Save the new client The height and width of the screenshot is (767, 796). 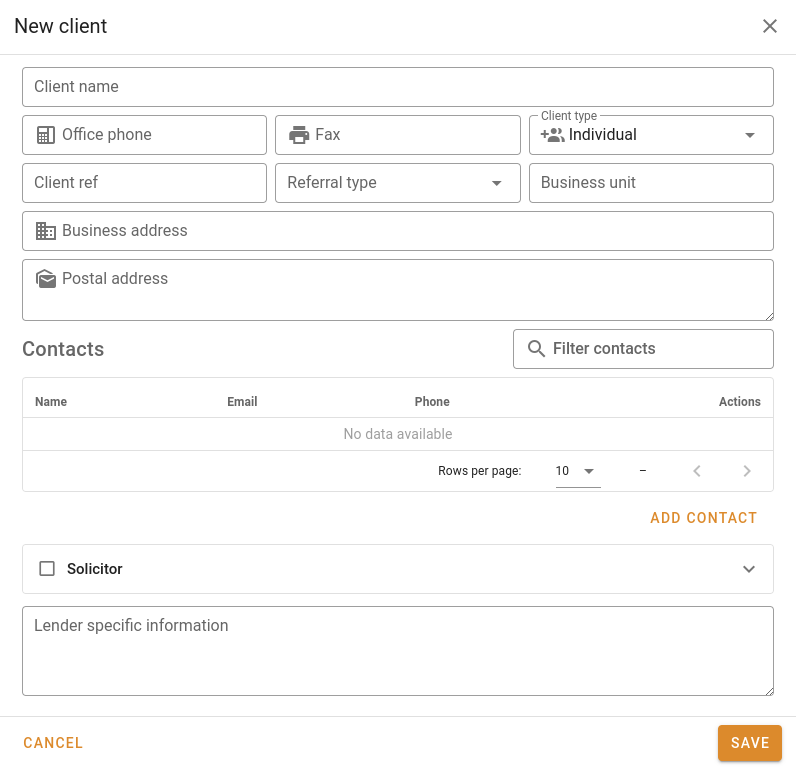coord(749,743)
